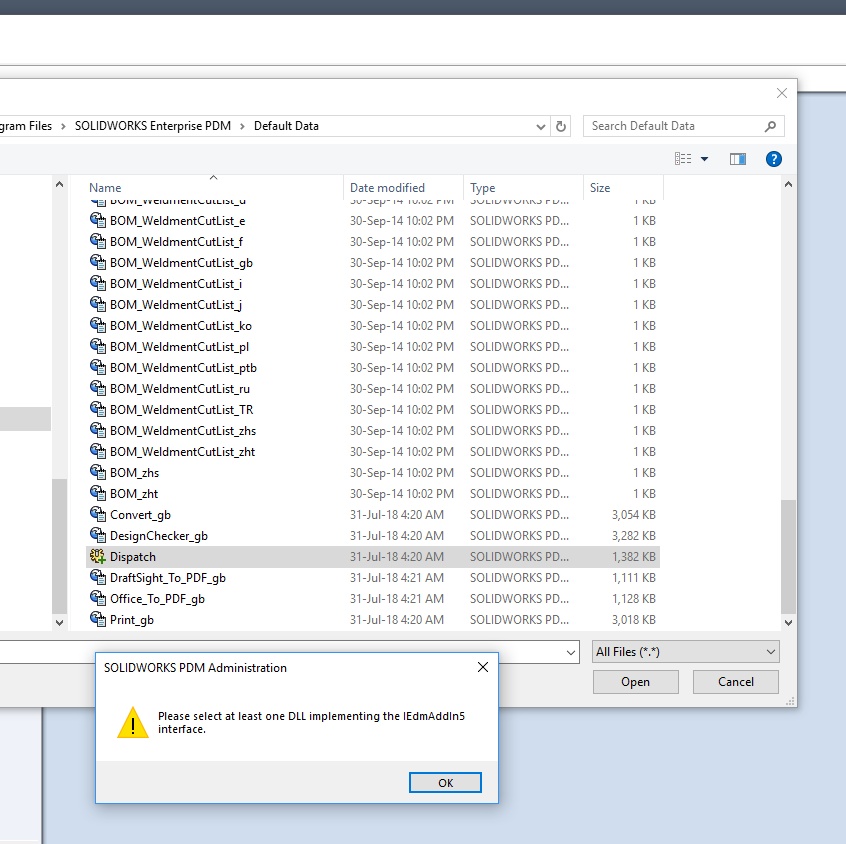Viewport: 846px width, 844px height.
Task: Navigate to SOLIDWORKS Enterprise PDM breadcrumb
Action: click(x=153, y=126)
